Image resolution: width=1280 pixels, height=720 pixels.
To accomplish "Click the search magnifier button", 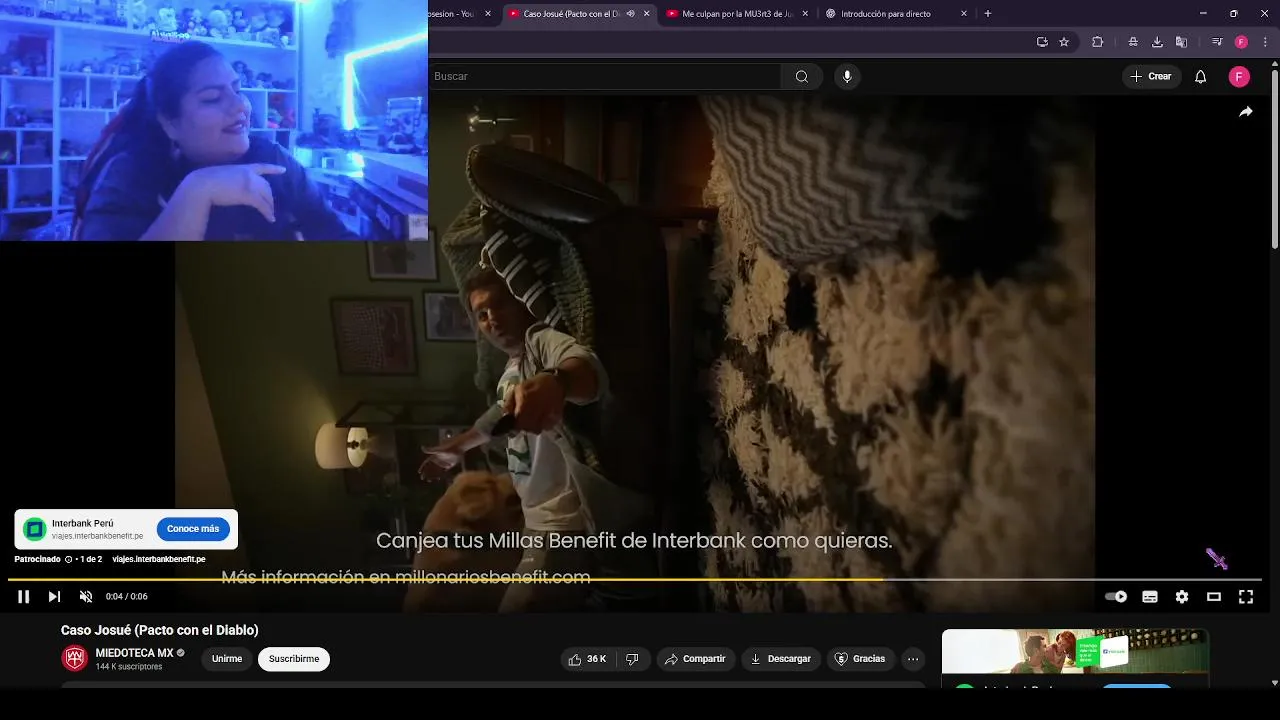I will (x=801, y=76).
